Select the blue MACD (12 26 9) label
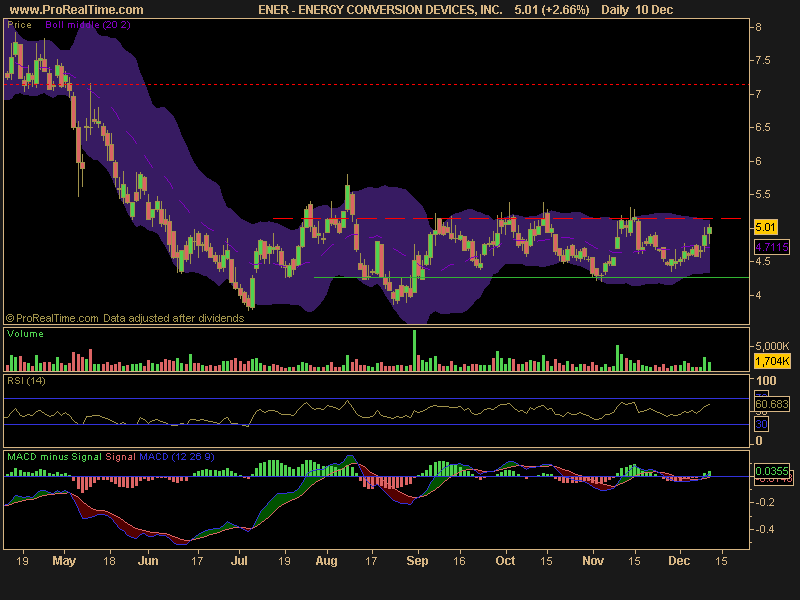This screenshot has height=600, width=800. click(x=177, y=457)
